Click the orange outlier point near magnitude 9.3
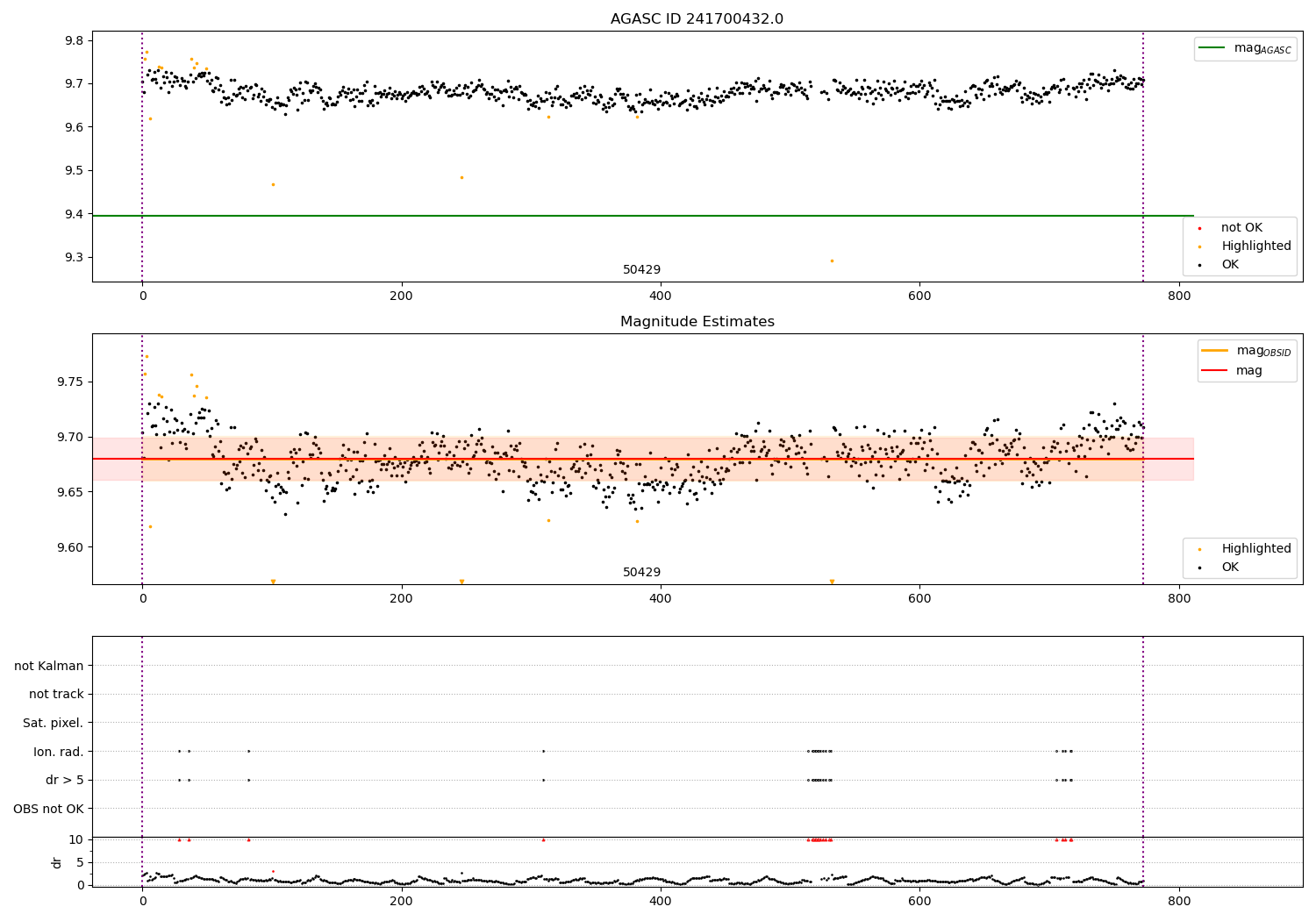 pos(832,261)
